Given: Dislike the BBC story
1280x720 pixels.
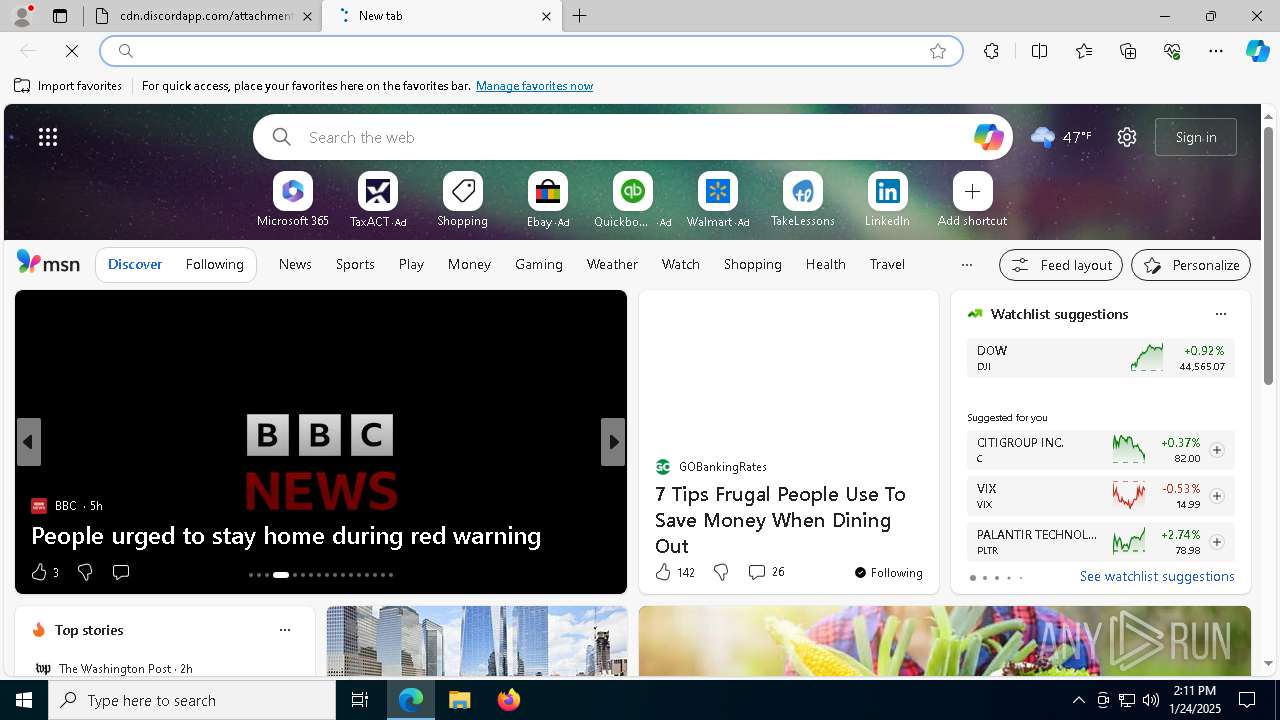Looking at the screenshot, I should pos(85,572).
